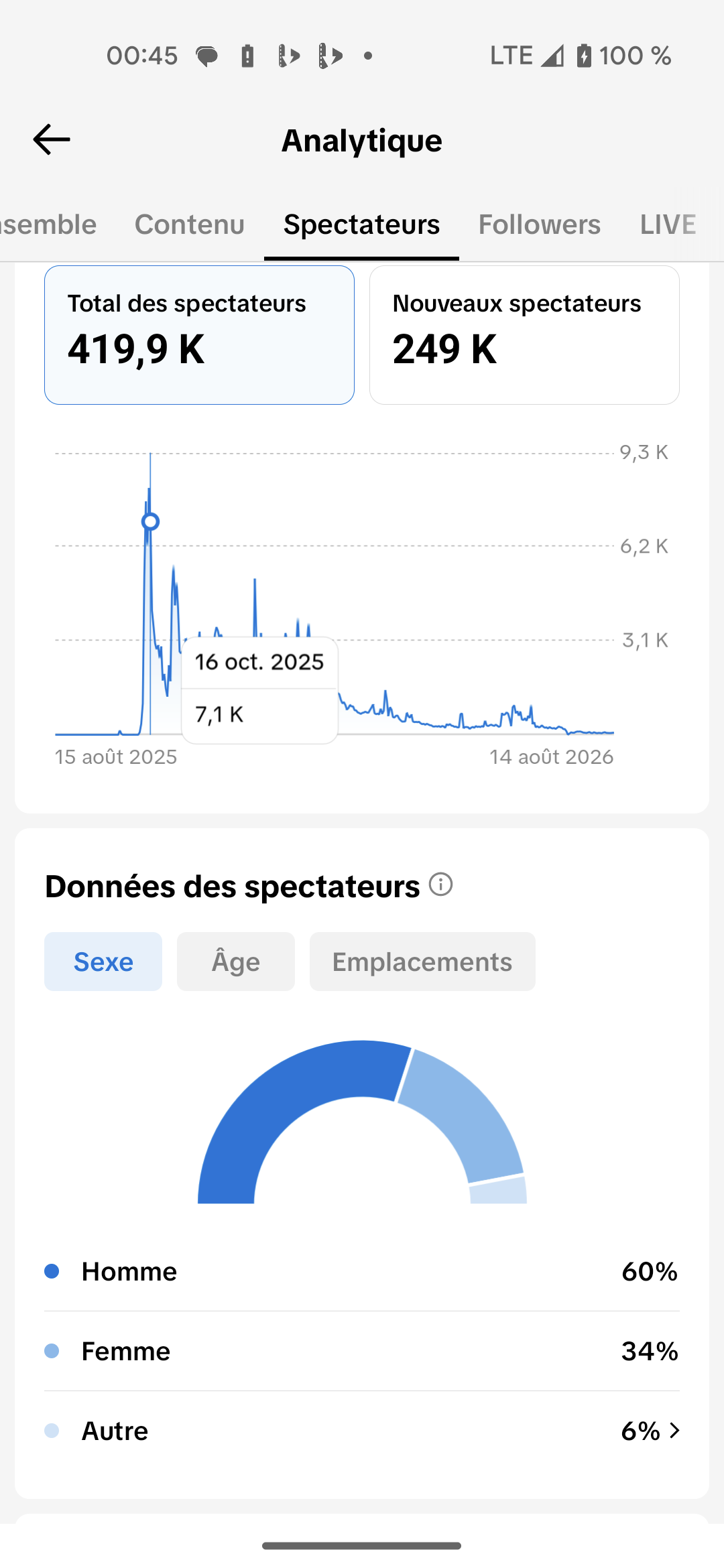724x1568 pixels.
Task: Switch to the Emplacements filter chip
Action: click(x=422, y=962)
